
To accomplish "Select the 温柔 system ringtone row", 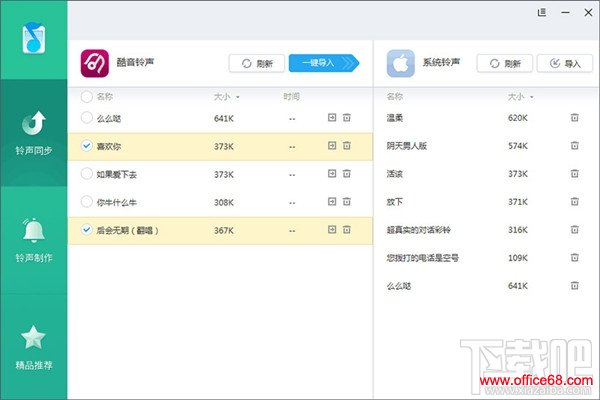I will click(x=484, y=118).
